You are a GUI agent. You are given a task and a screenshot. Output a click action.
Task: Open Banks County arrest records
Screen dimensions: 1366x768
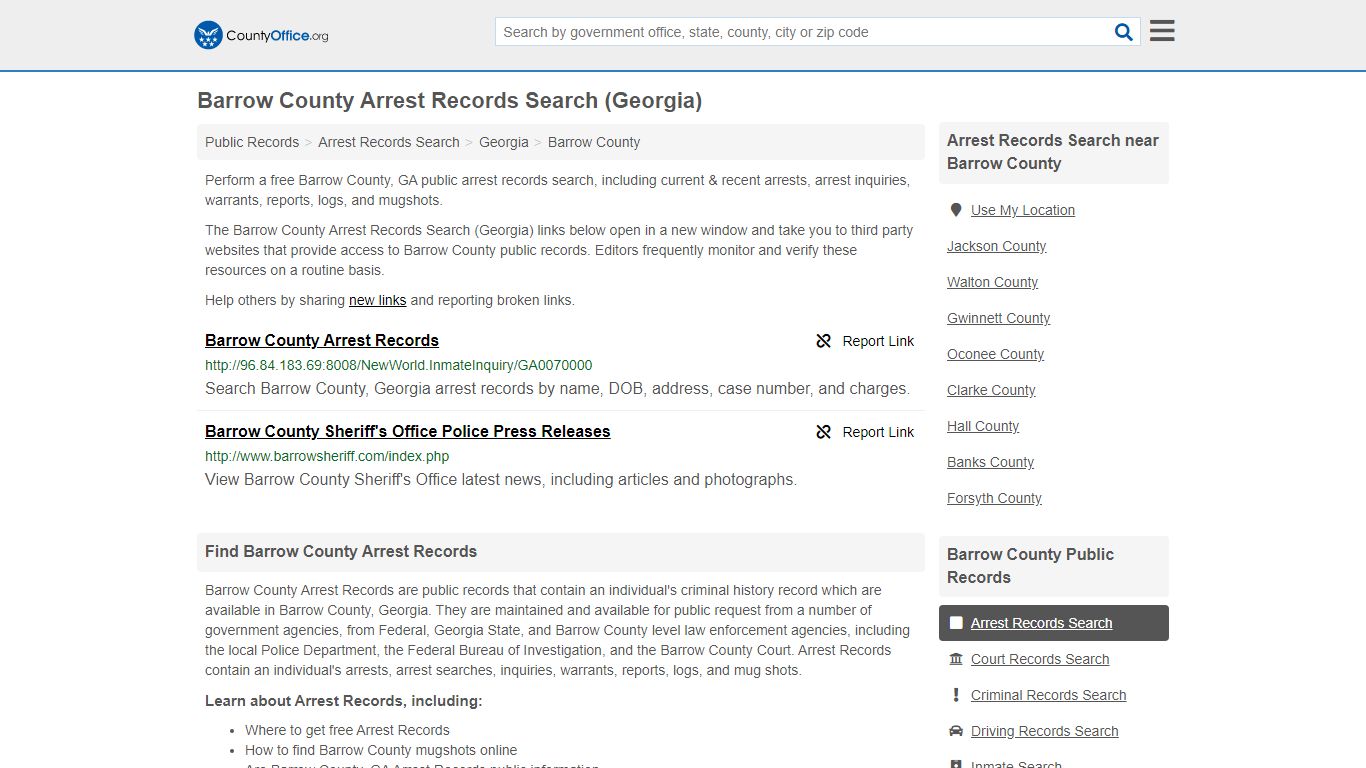pyautogui.click(x=991, y=462)
